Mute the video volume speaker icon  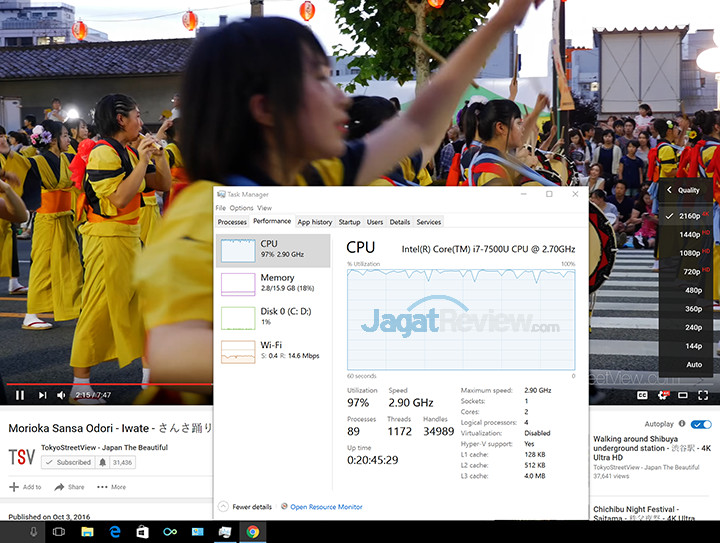tap(61, 395)
